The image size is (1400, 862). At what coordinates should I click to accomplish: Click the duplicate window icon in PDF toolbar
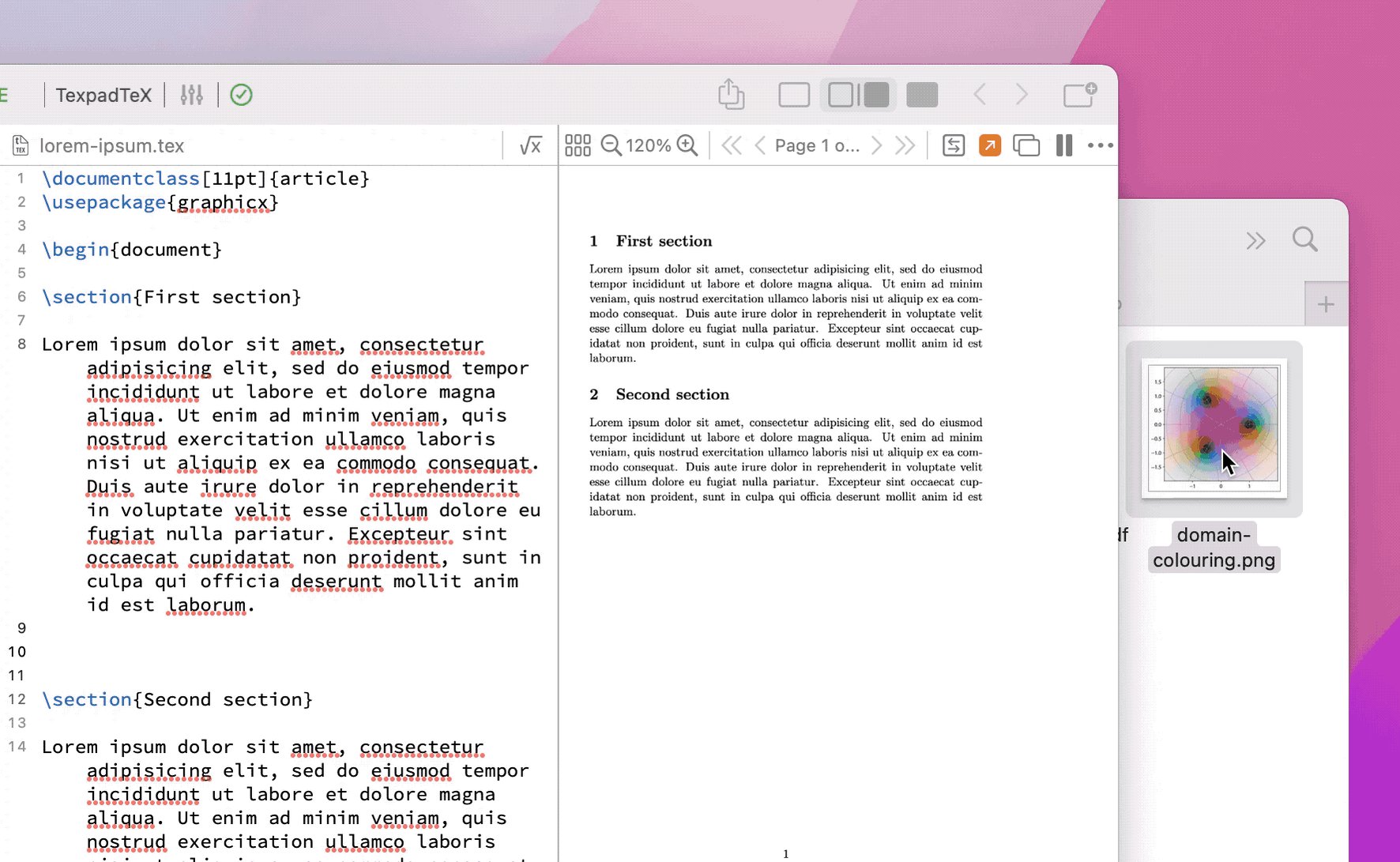(1026, 145)
